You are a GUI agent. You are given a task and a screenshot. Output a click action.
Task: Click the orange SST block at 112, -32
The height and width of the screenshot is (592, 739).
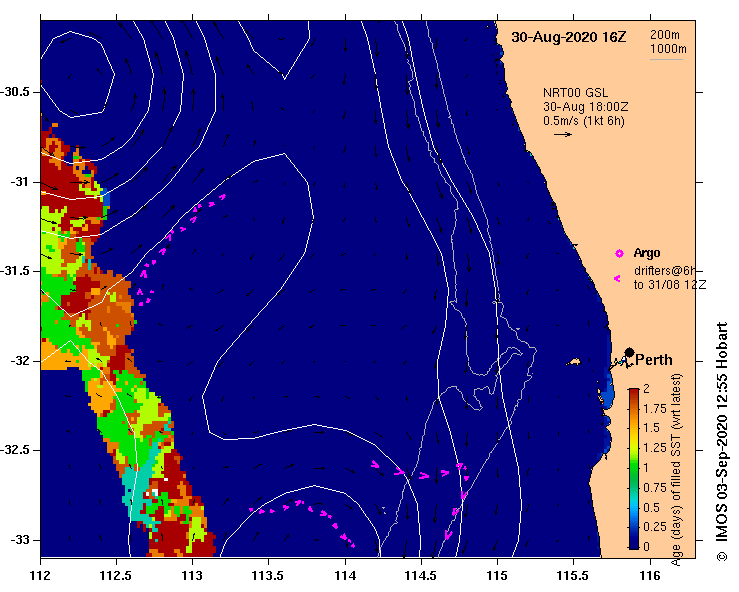(59, 358)
